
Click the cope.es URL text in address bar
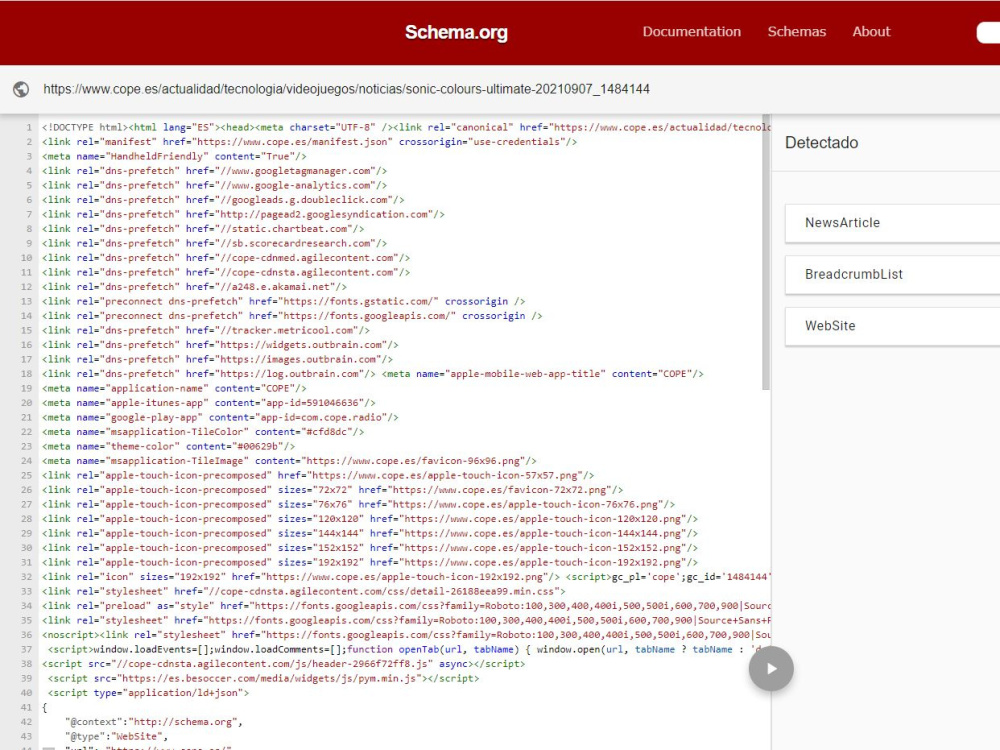point(346,89)
